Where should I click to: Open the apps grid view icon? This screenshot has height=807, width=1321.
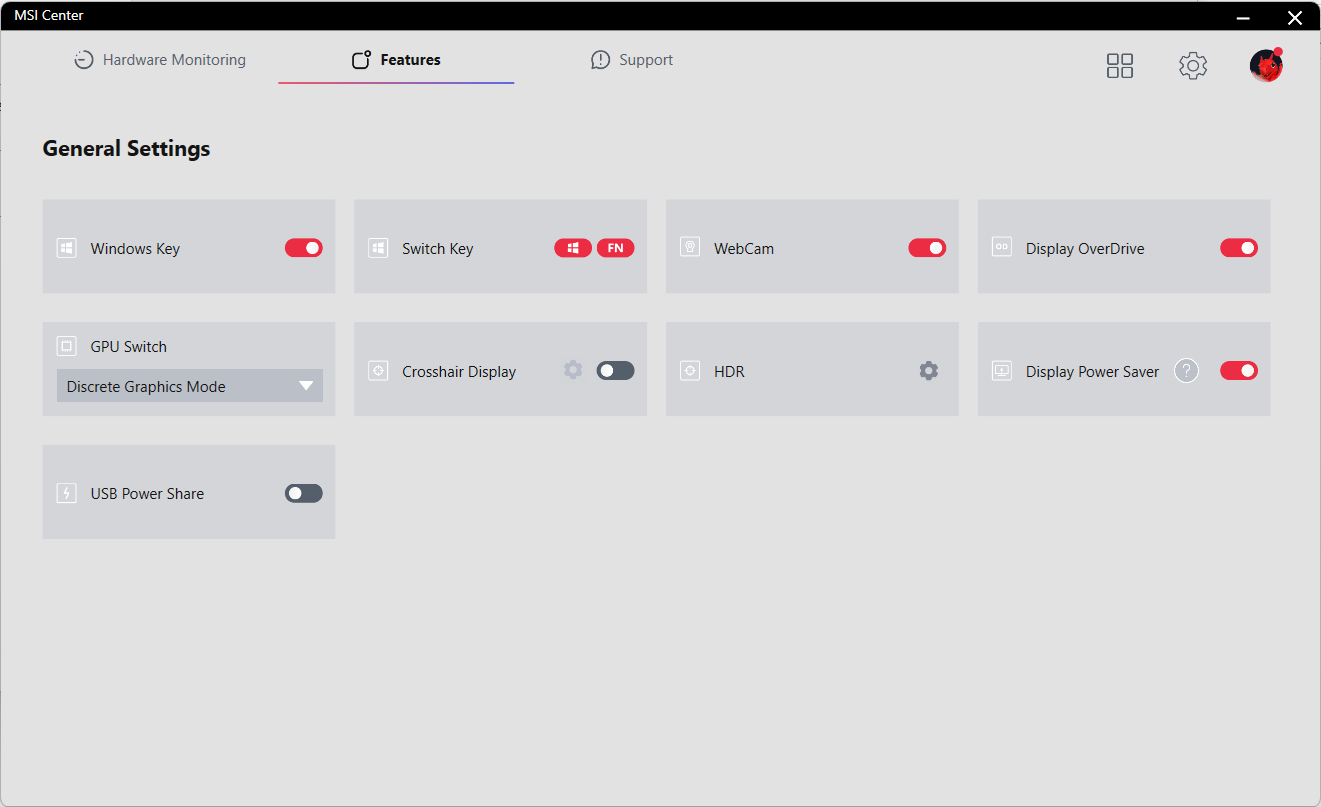coord(1120,66)
